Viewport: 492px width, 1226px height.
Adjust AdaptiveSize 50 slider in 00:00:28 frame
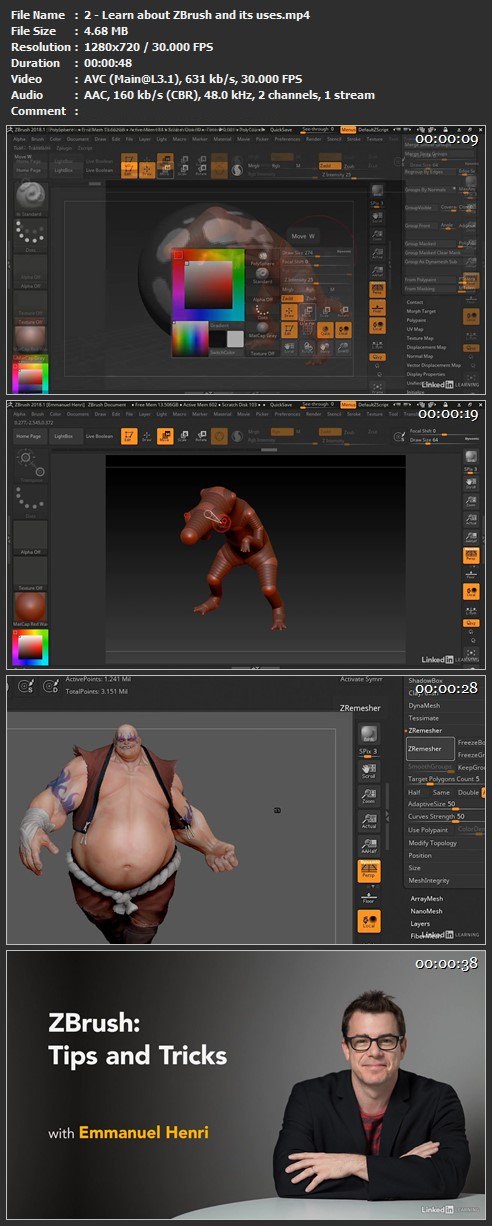pyautogui.click(x=446, y=804)
